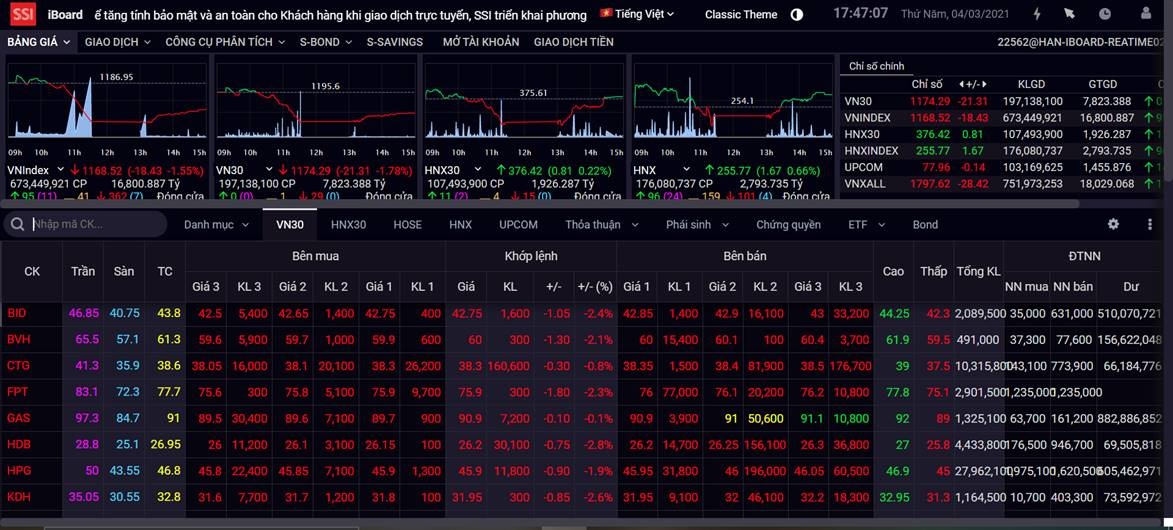1173x530 pixels.
Task: Click the stock code search field
Action: 95,225
